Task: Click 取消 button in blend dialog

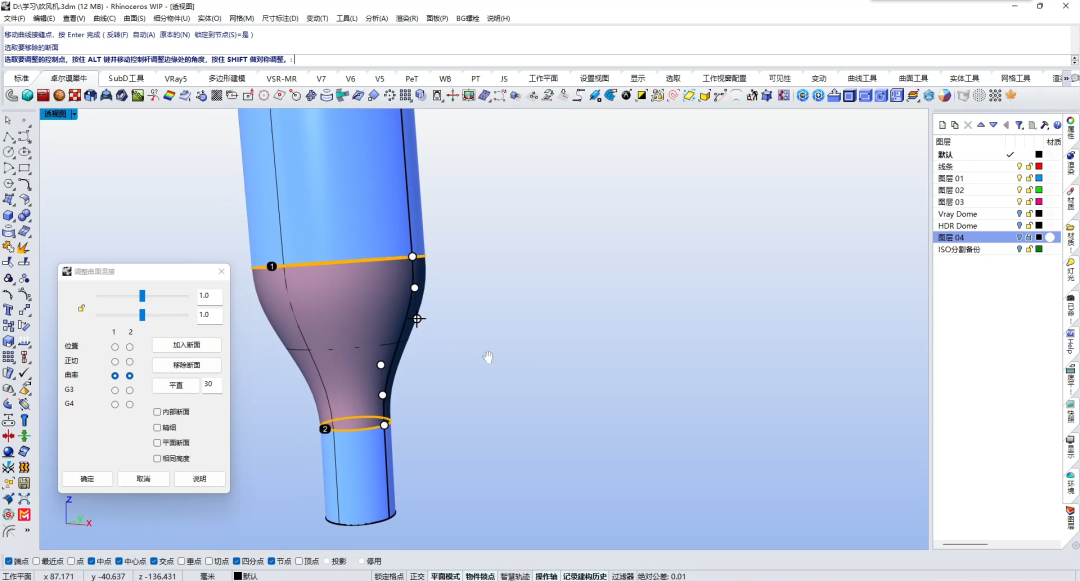Action: point(143,479)
